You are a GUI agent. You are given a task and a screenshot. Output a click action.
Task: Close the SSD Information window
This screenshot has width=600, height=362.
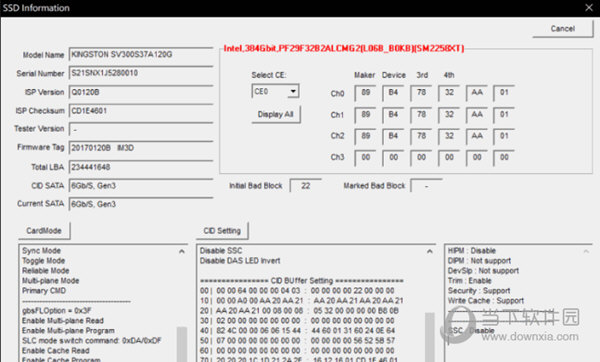pos(589,8)
